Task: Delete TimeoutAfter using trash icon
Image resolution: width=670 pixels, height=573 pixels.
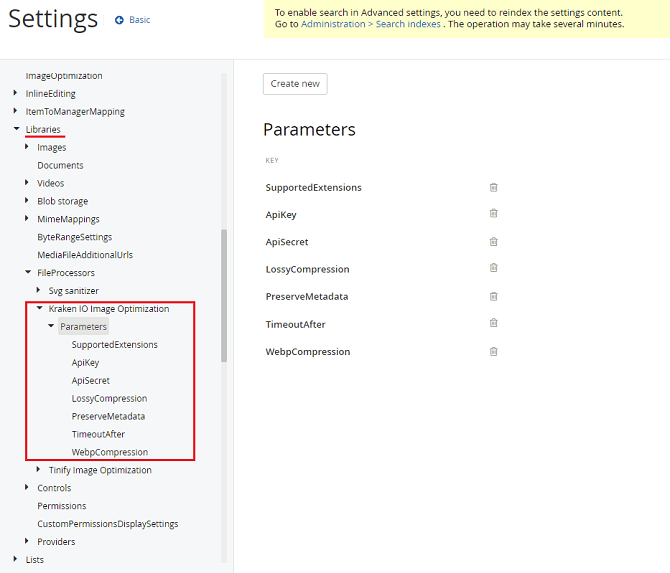Action: pyautogui.click(x=493, y=324)
